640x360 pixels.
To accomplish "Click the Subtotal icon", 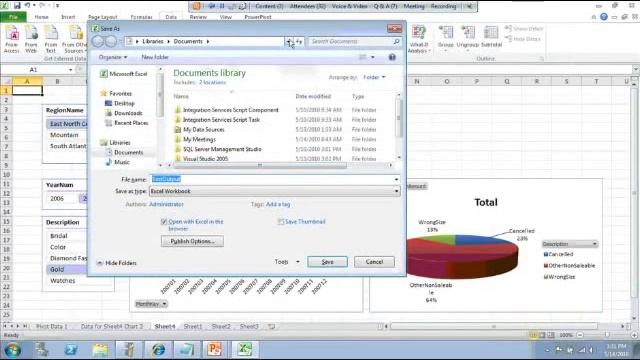I will 491,37.
